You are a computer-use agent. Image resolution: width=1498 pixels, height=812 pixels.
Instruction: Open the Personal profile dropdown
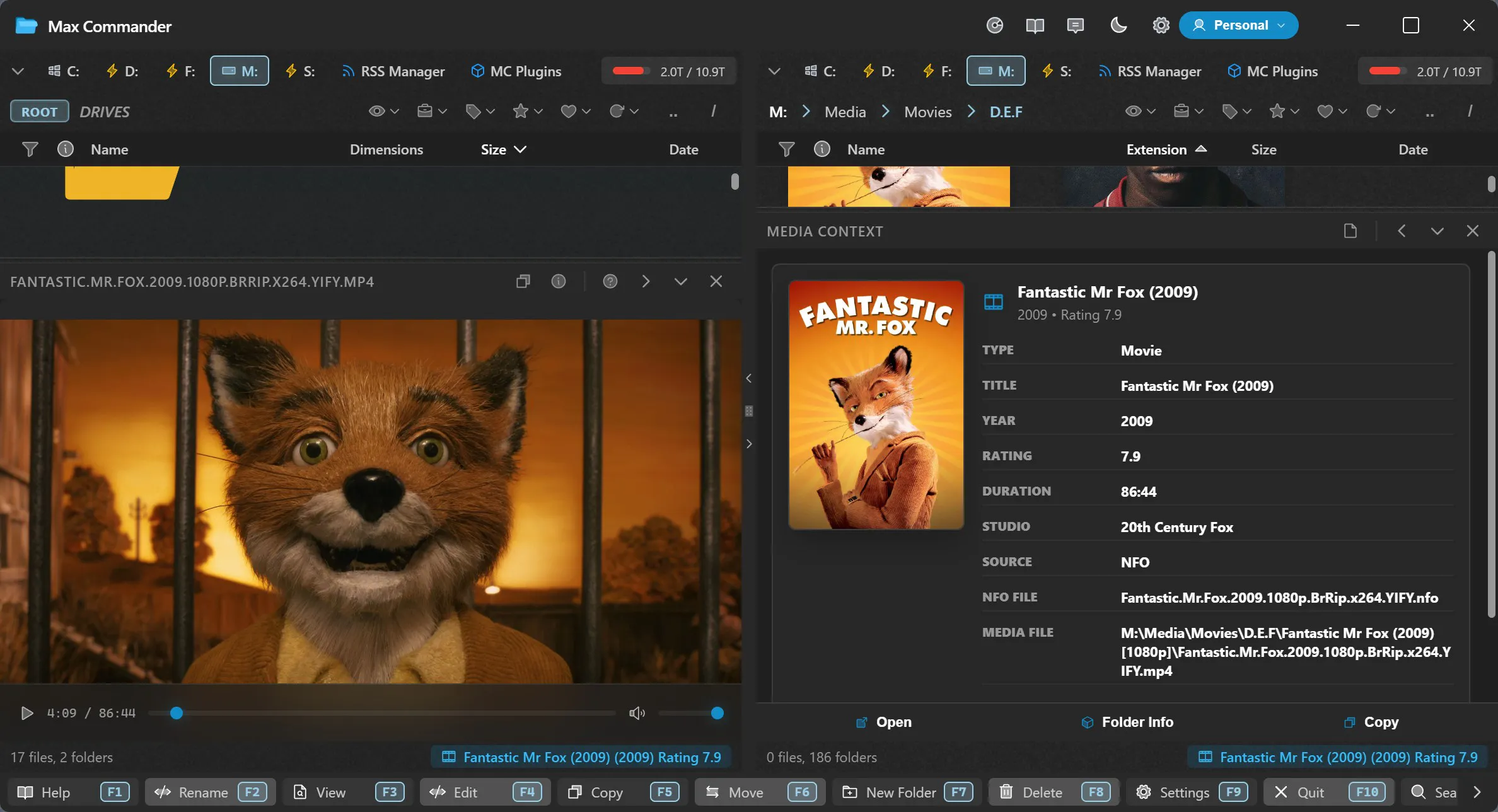click(x=1238, y=25)
